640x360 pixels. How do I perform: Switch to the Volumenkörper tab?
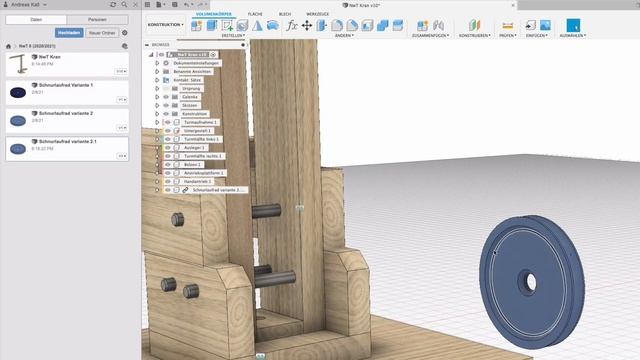point(213,14)
